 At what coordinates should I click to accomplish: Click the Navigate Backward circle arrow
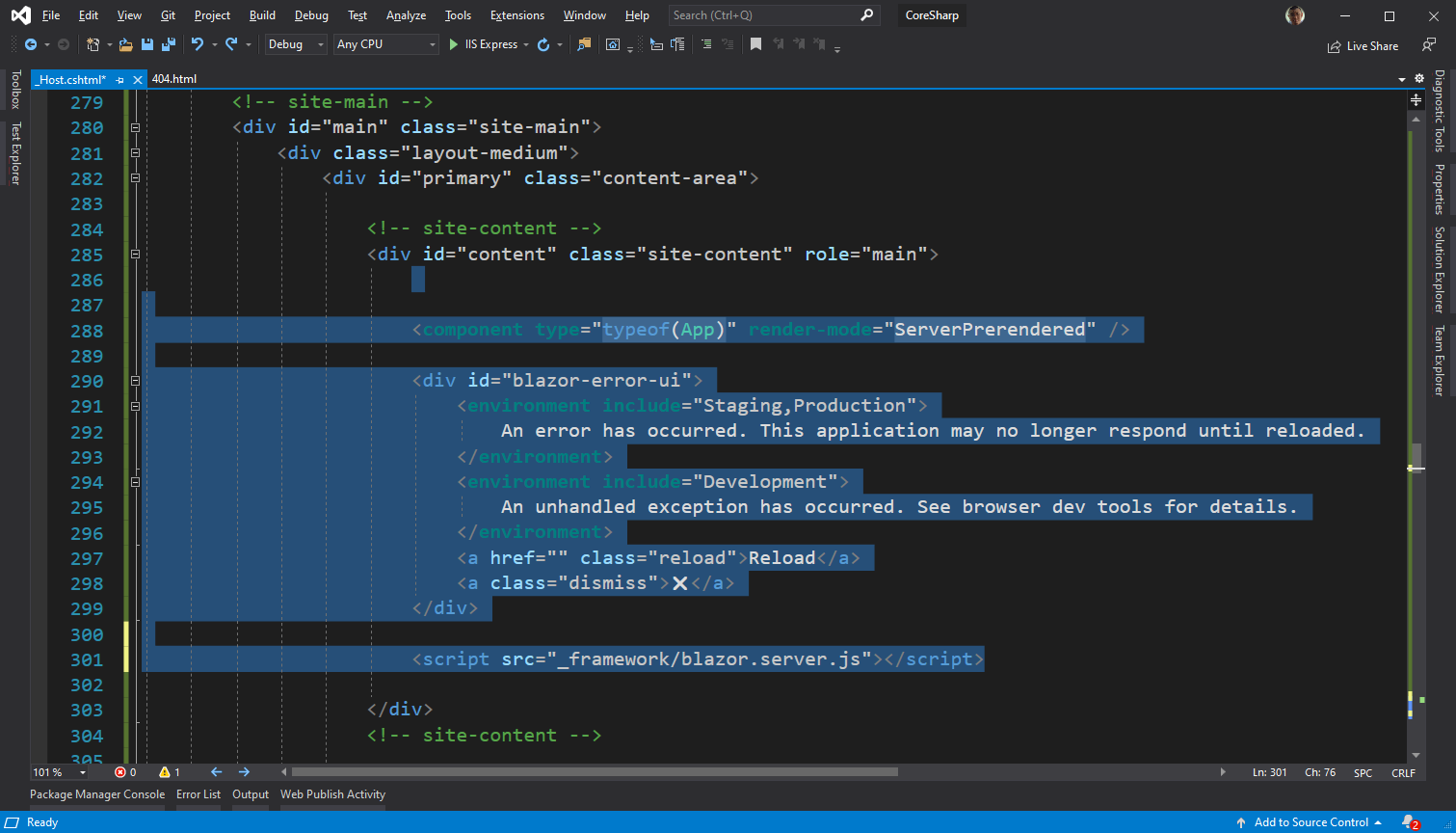pyautogui.click(x=31, y=44)
